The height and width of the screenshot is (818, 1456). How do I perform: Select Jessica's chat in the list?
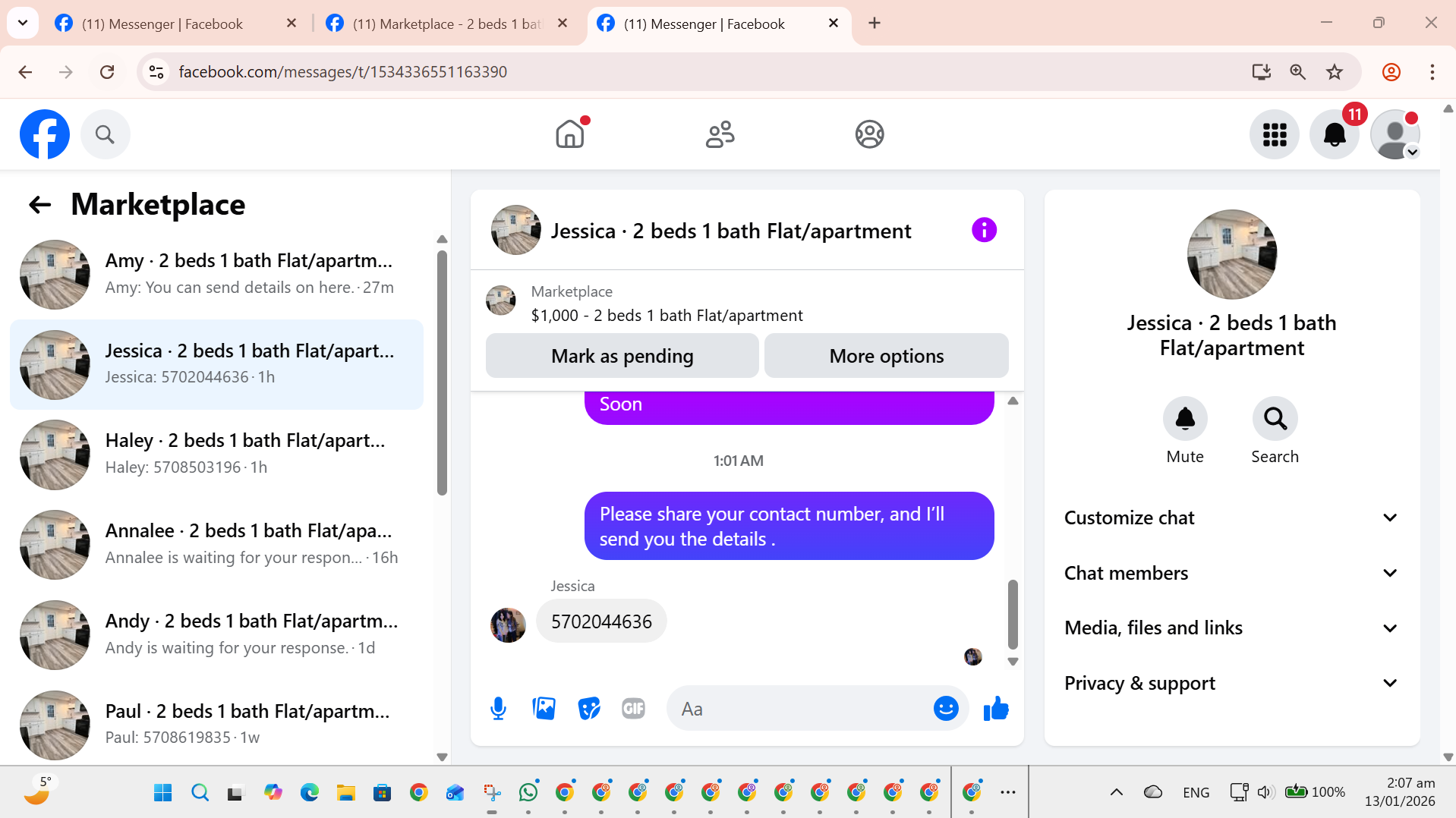pyautogui.click(x=216, y=364)
